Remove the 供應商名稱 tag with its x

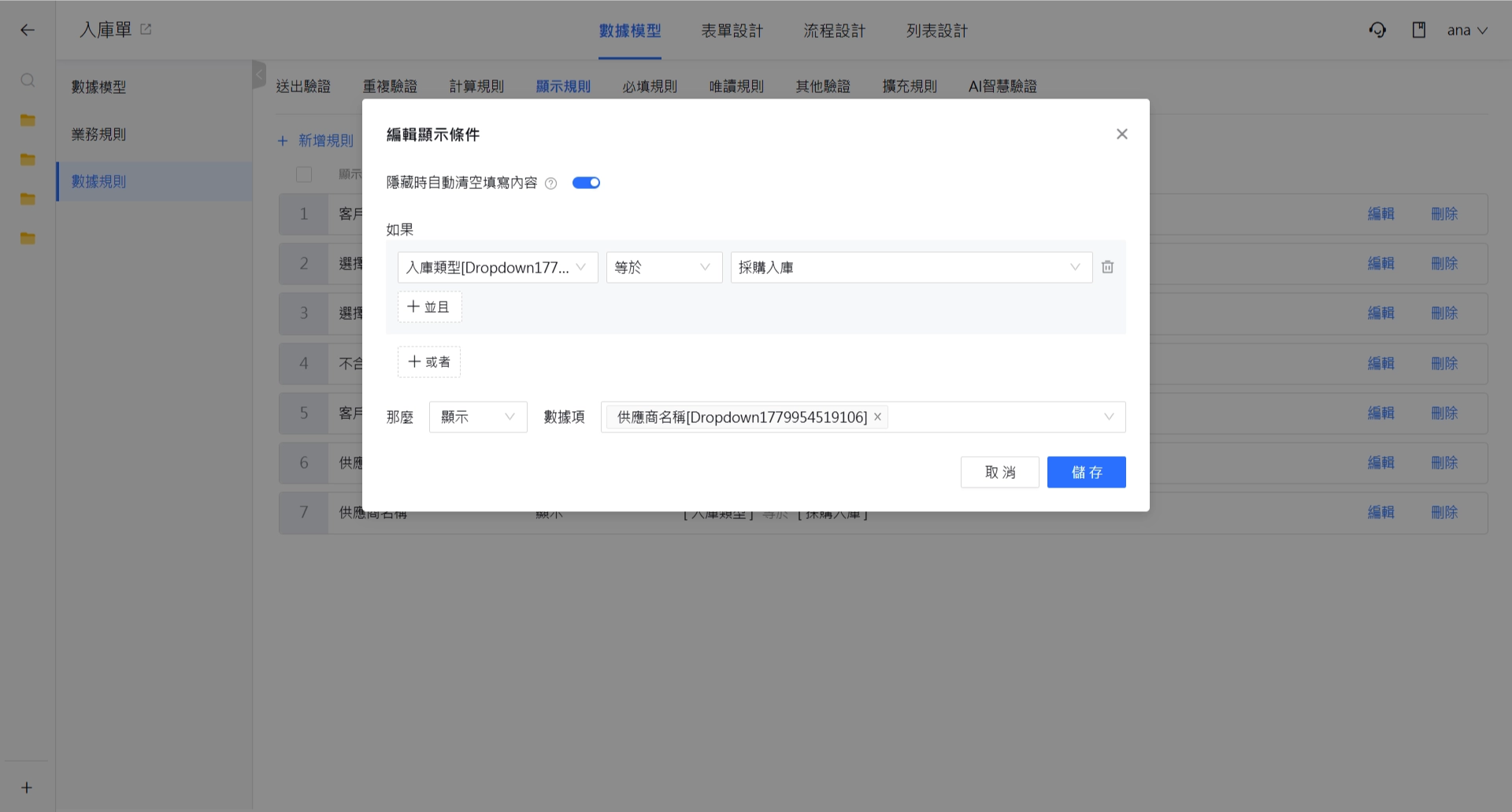(x=877, y=417)
